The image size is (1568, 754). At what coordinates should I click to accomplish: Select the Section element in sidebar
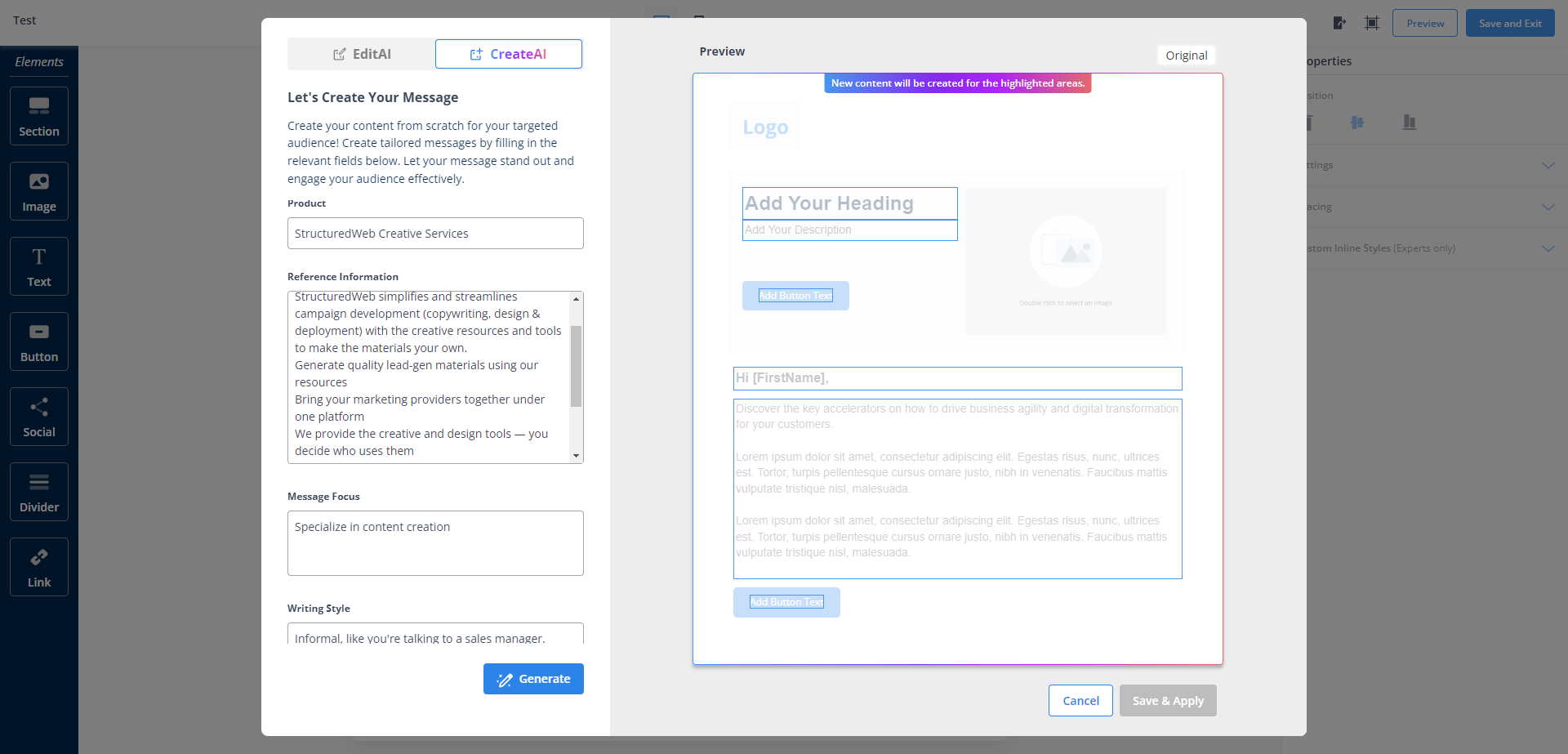38,116
